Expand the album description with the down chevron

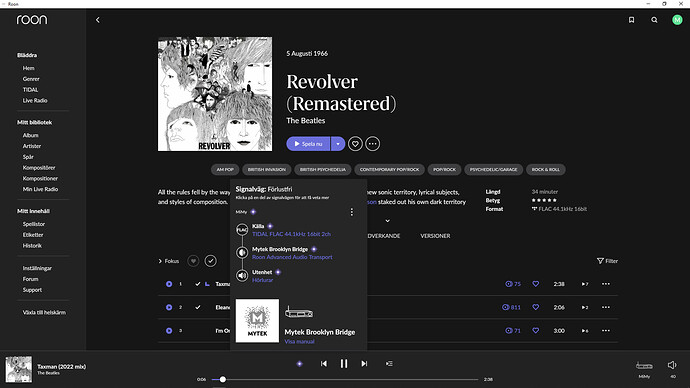point(387,221)
